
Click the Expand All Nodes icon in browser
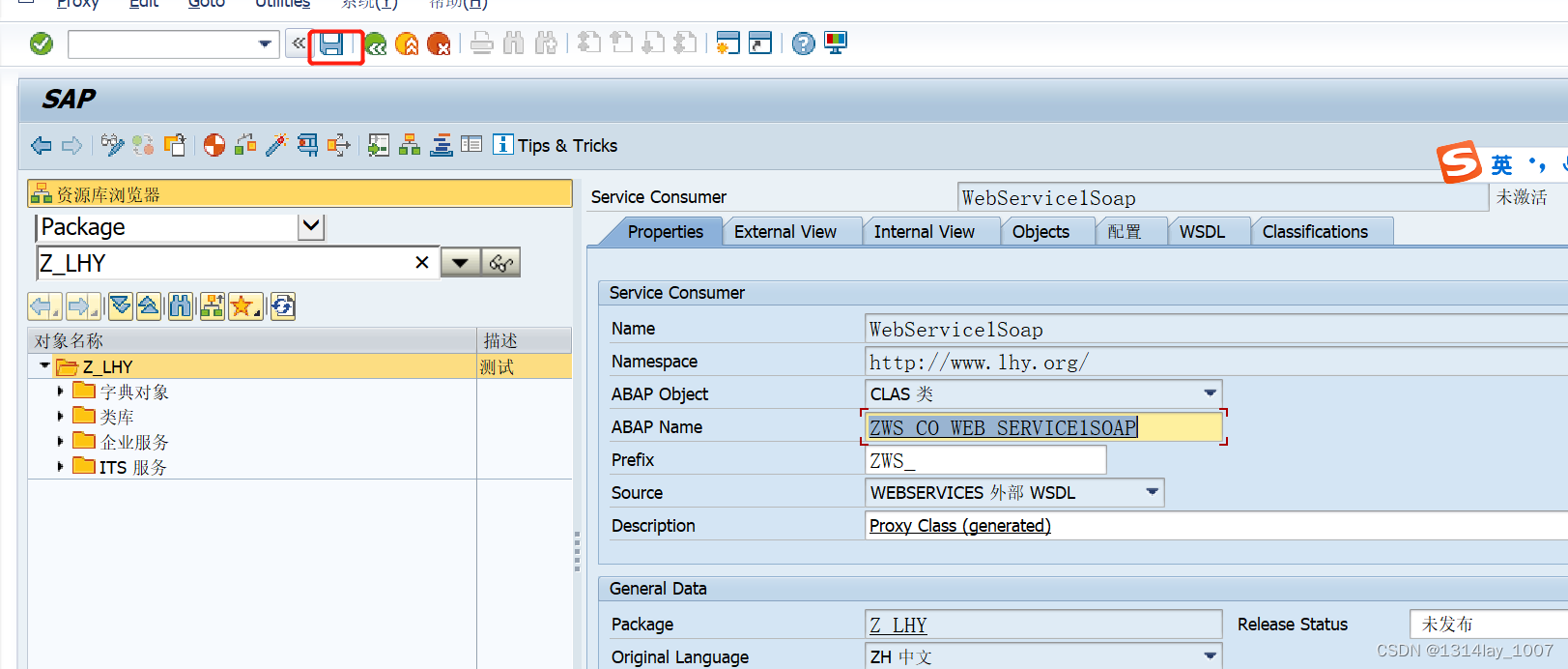[x=120, y=307]
